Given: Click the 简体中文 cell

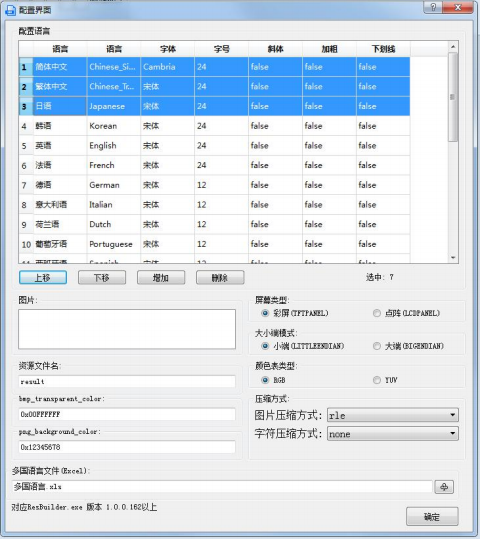Looking at the screenshot, I should pos(60,67).
